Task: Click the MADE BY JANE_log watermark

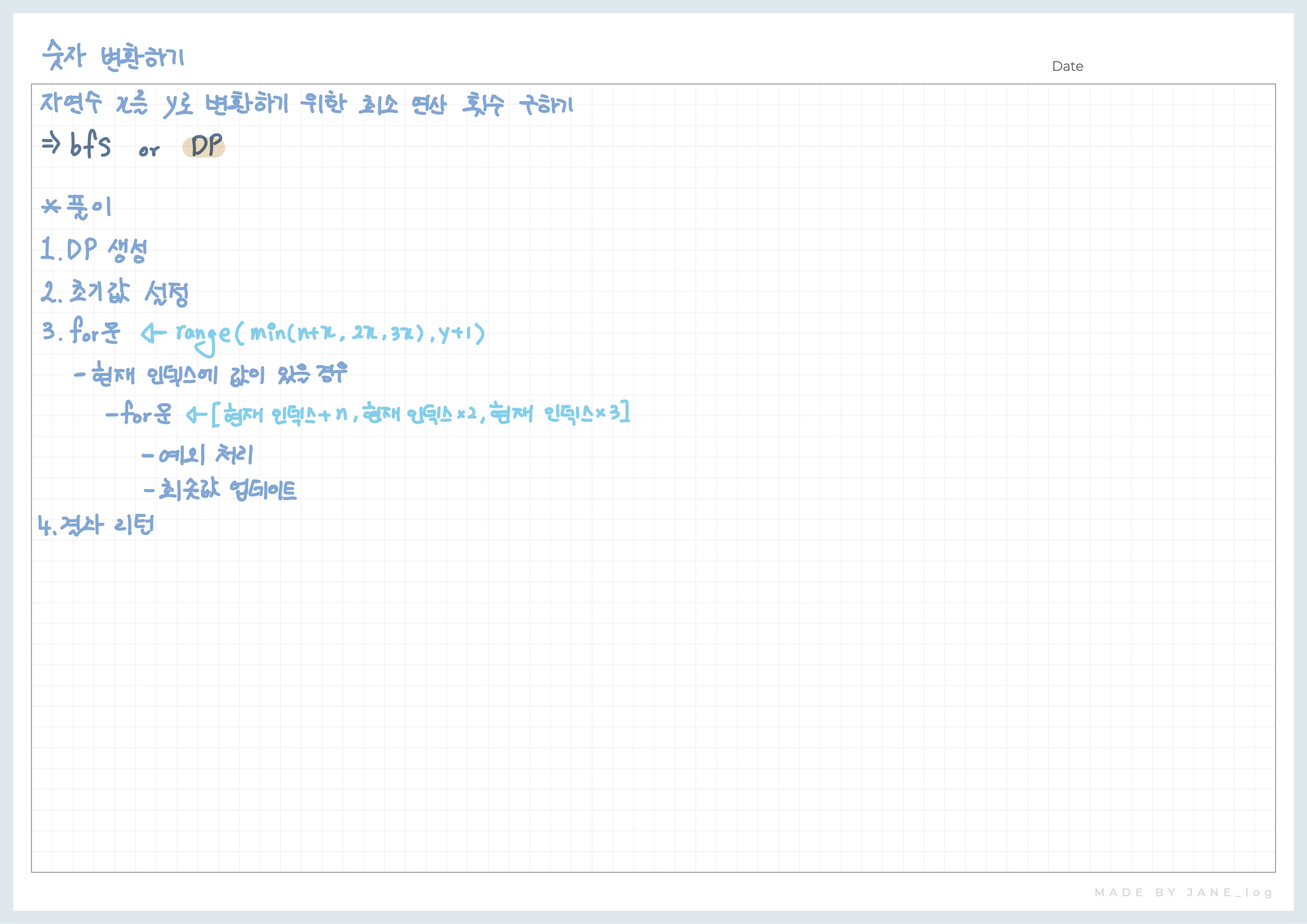Action: click(1183, 892)
